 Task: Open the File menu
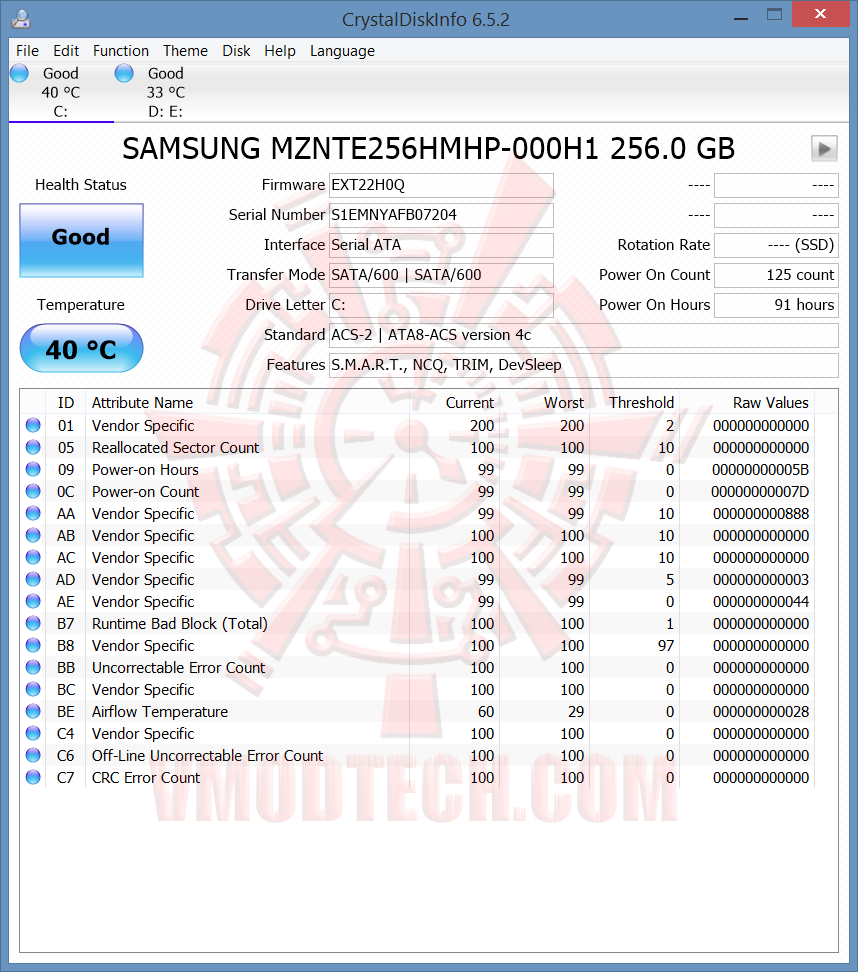click(27, 51)
